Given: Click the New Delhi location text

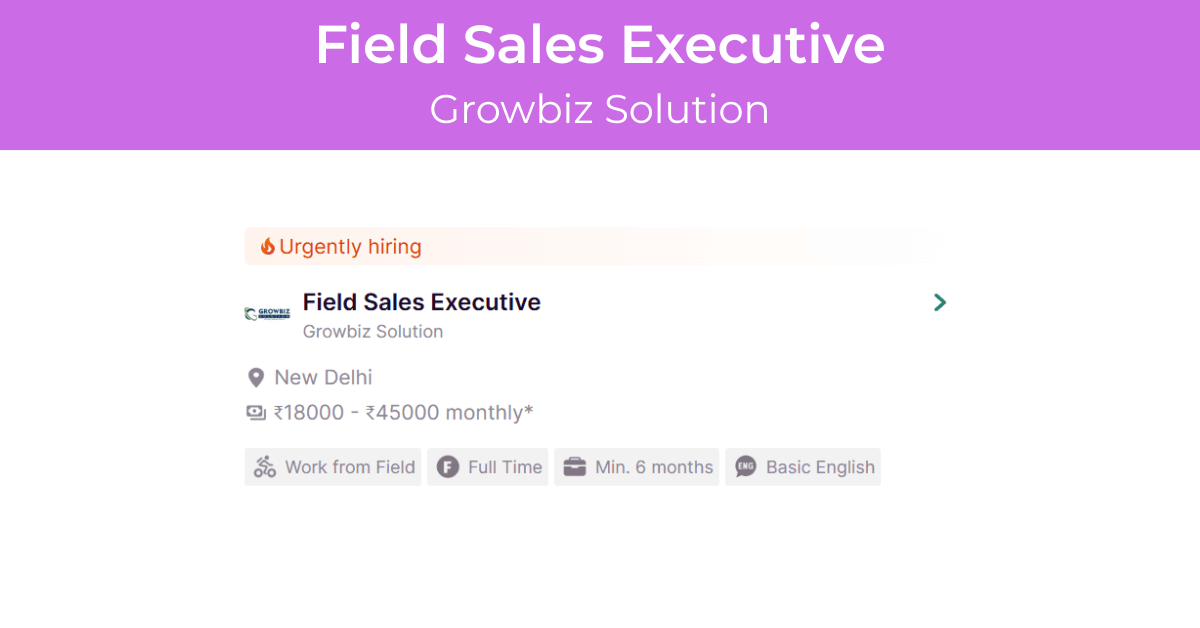Looking at the screenshot, I should pos(323,377).
